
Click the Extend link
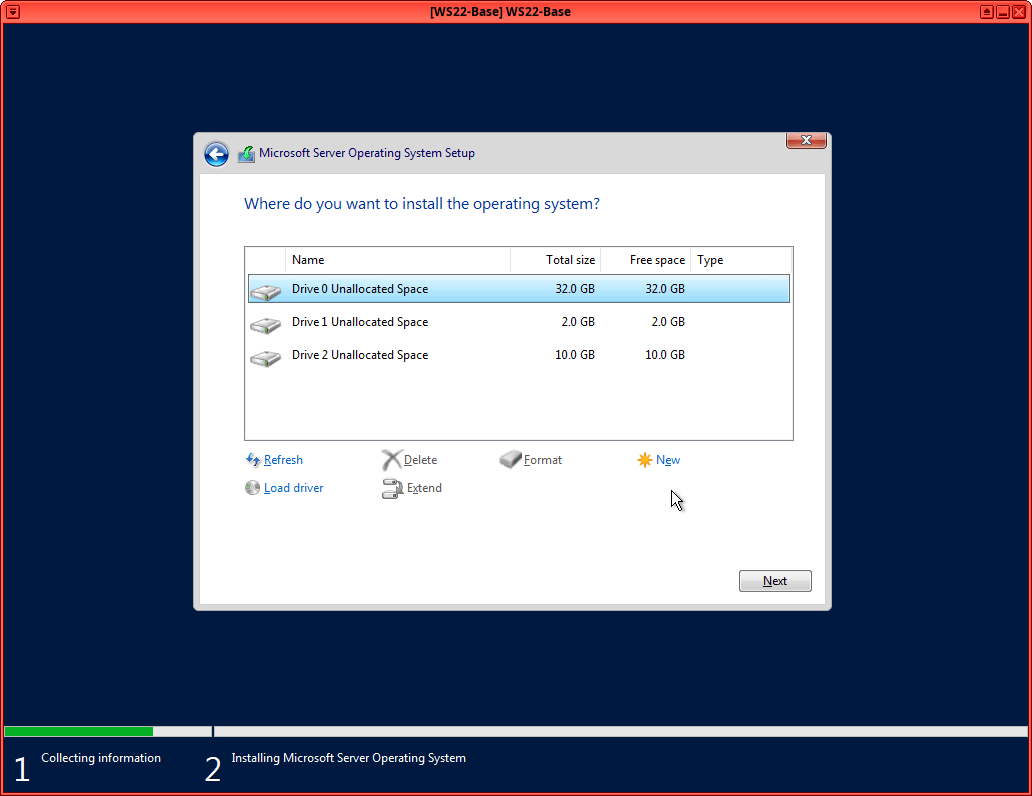[x=424, y=488]
